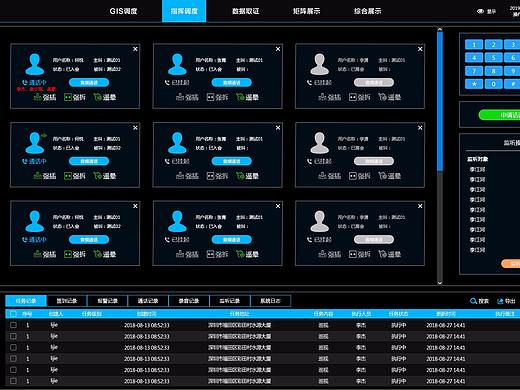The image size is (520, 390).
Task: Click 强拆 icon in third-row middle card
Action: [x=210, y=254]
